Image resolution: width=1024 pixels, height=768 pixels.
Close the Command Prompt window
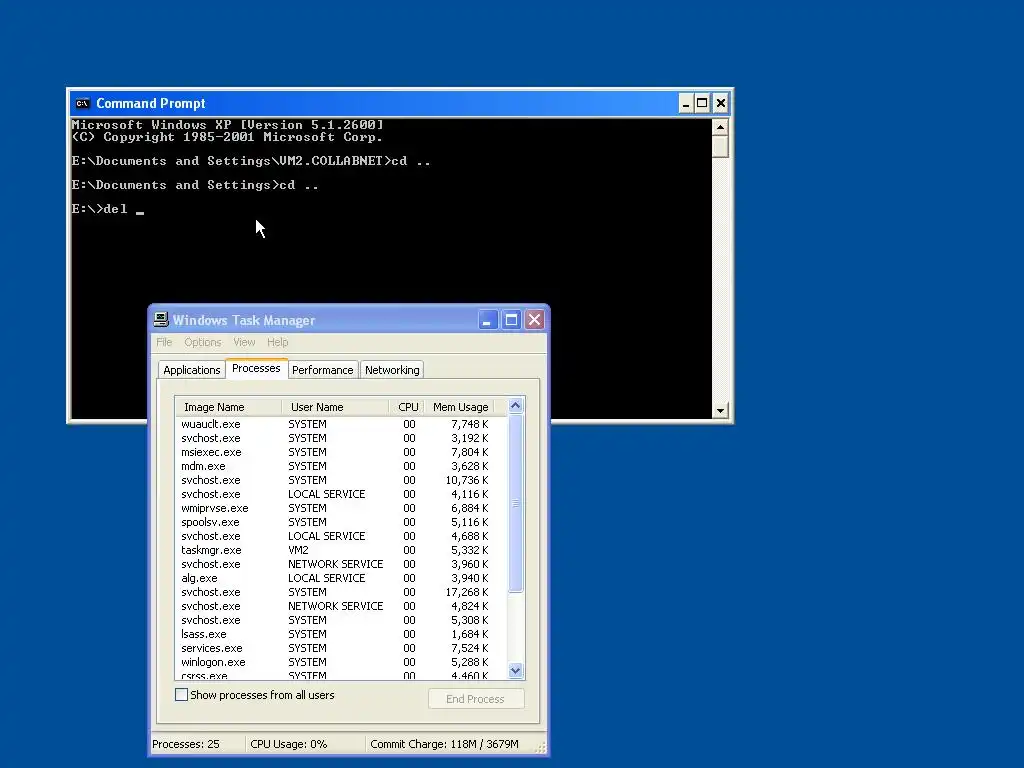(720, 103)
